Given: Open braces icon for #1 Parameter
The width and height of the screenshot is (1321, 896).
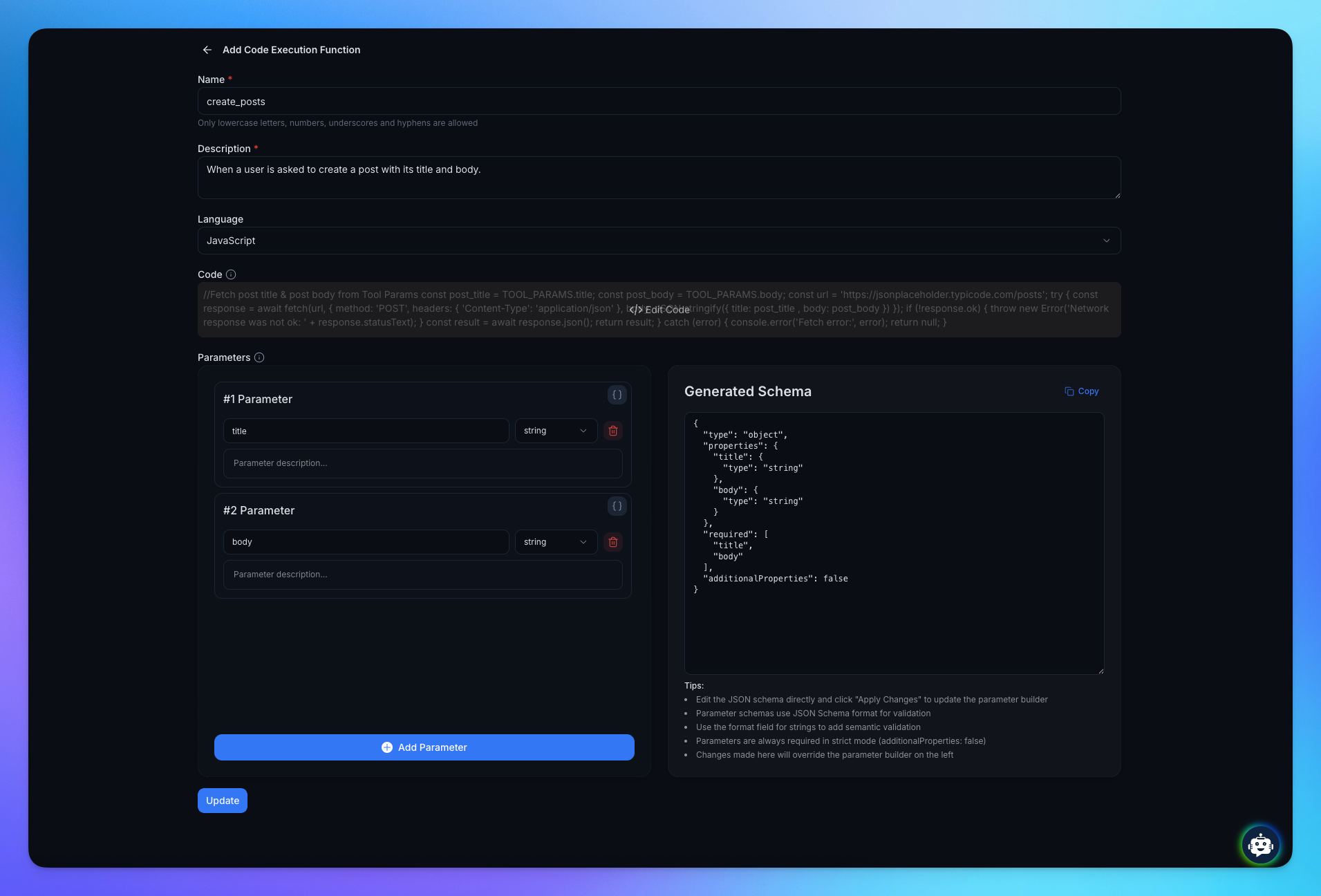Looking at the screenshot, I should [x=617, y=395].
